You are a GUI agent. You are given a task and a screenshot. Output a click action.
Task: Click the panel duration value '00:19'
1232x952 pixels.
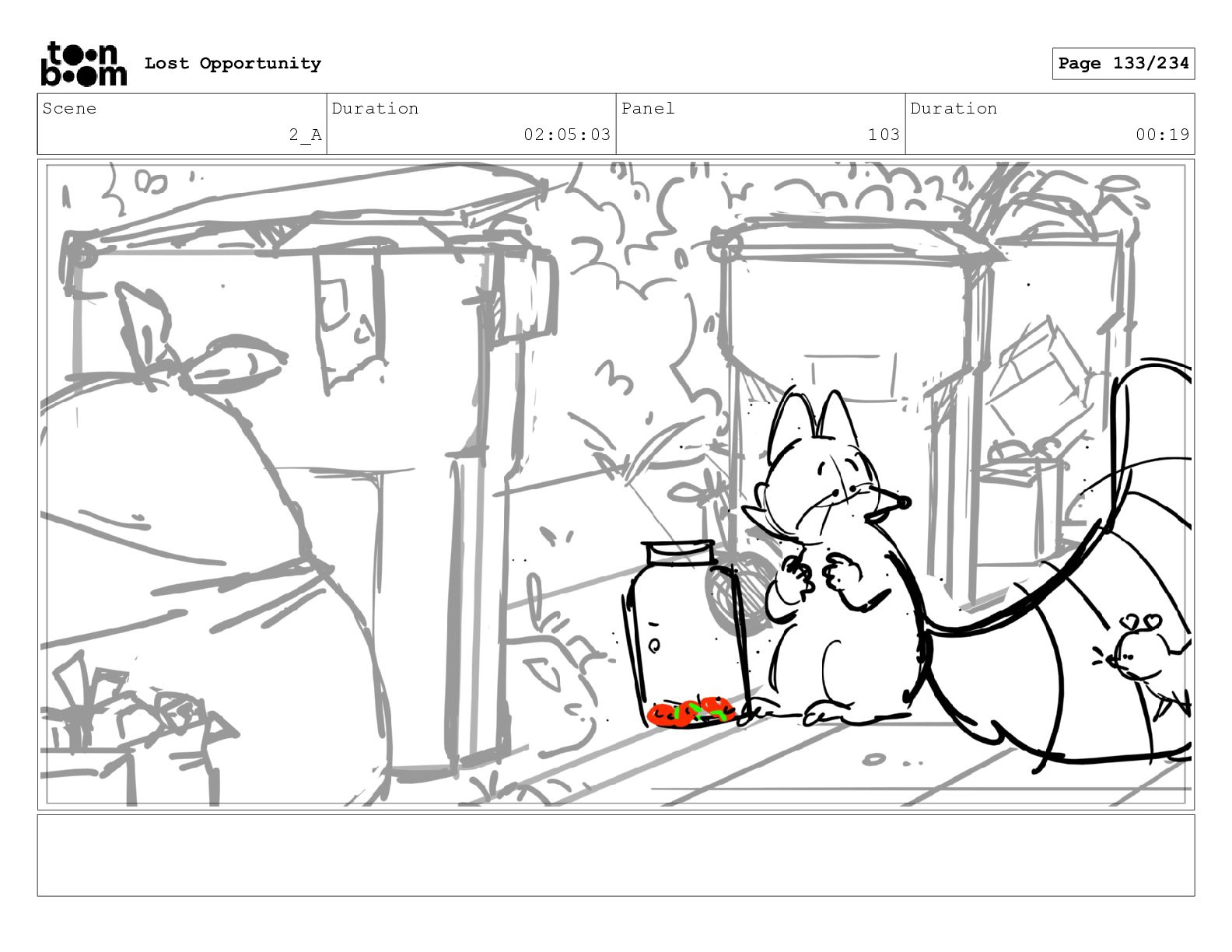pos(1162,135)
